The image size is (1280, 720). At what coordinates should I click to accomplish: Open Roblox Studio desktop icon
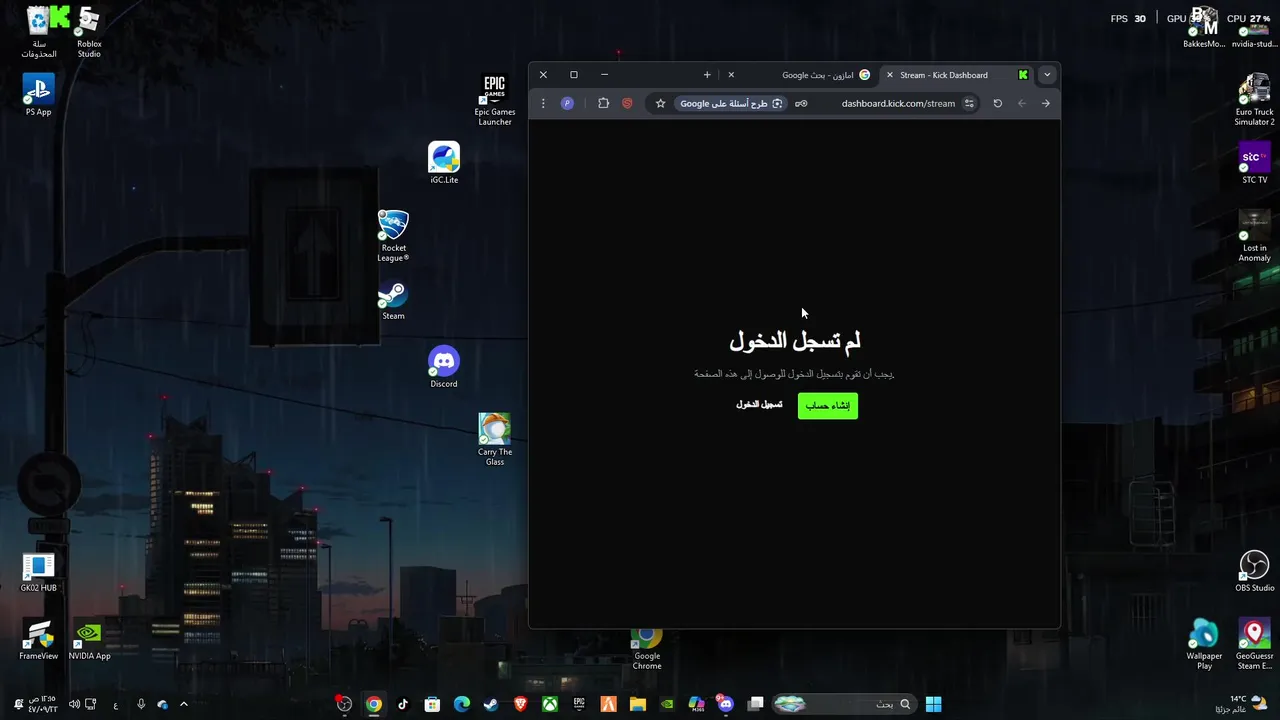click(x=89, y=32)
